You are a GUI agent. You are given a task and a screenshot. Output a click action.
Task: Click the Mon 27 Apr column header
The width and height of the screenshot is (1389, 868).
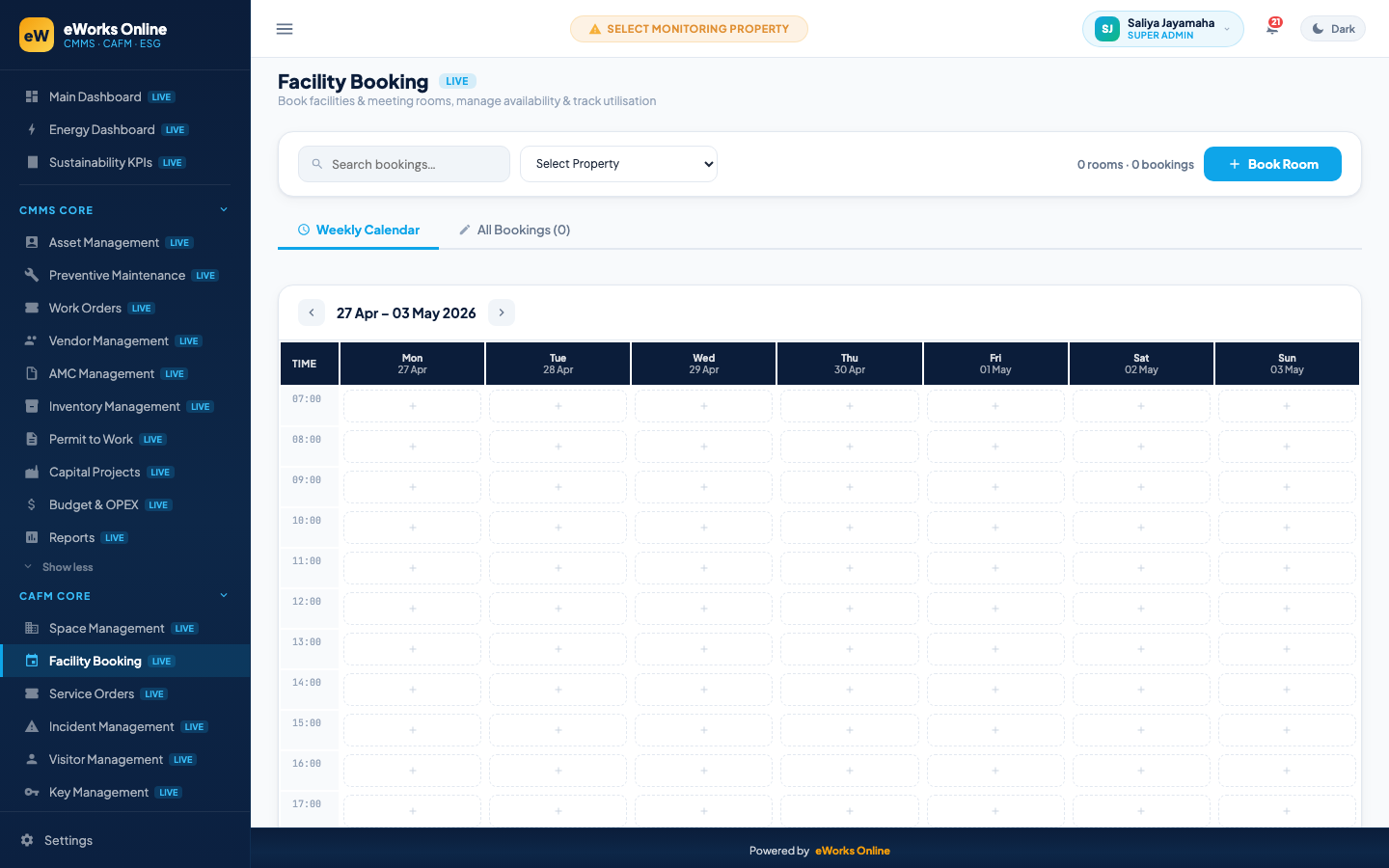pos(413,364)
